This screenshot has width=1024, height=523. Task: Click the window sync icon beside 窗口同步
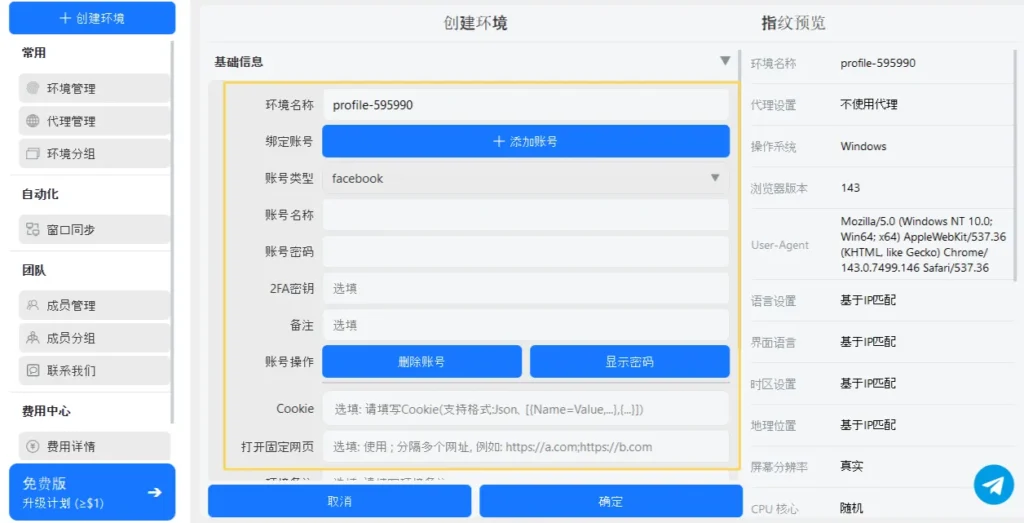tap(33, 229)
